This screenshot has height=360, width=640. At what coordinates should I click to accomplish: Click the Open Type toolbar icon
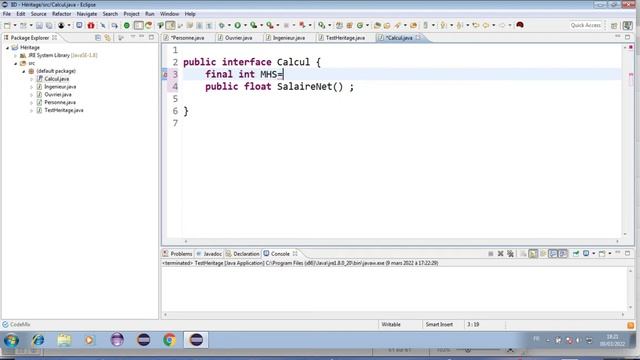[378, 25]
